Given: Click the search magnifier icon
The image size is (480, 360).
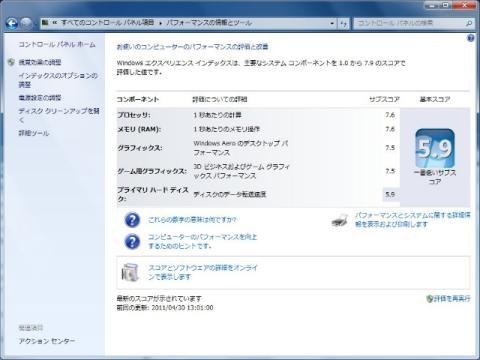Looking at the screenshot, I should [469, 23].
